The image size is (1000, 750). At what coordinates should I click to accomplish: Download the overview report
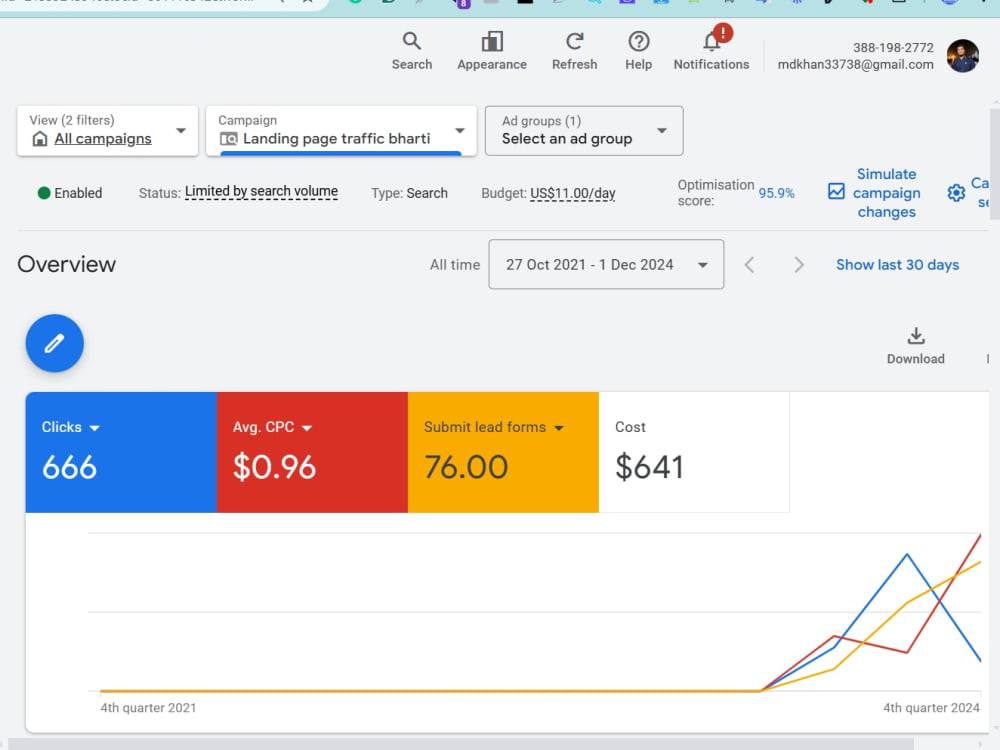tap(915, 346)
